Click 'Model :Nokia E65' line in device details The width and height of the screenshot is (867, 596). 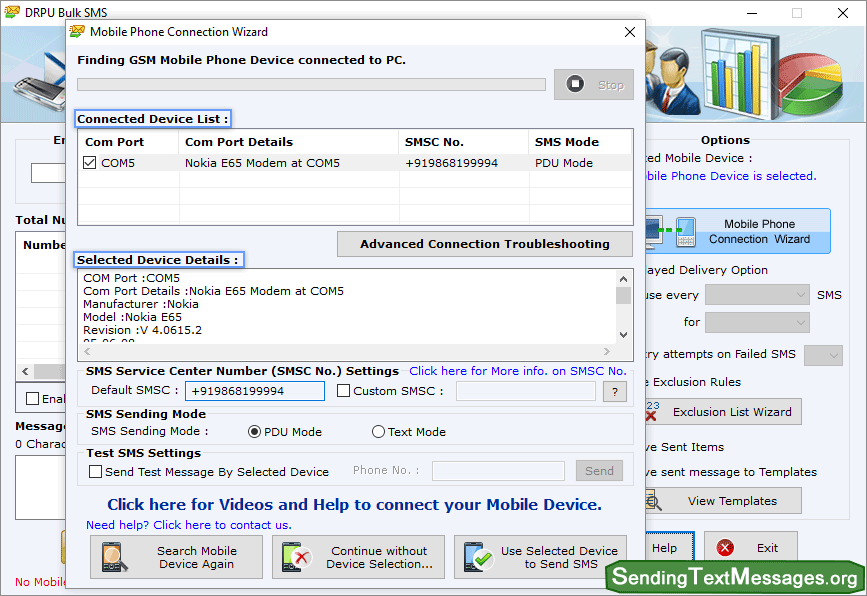[x=132, y=317]
